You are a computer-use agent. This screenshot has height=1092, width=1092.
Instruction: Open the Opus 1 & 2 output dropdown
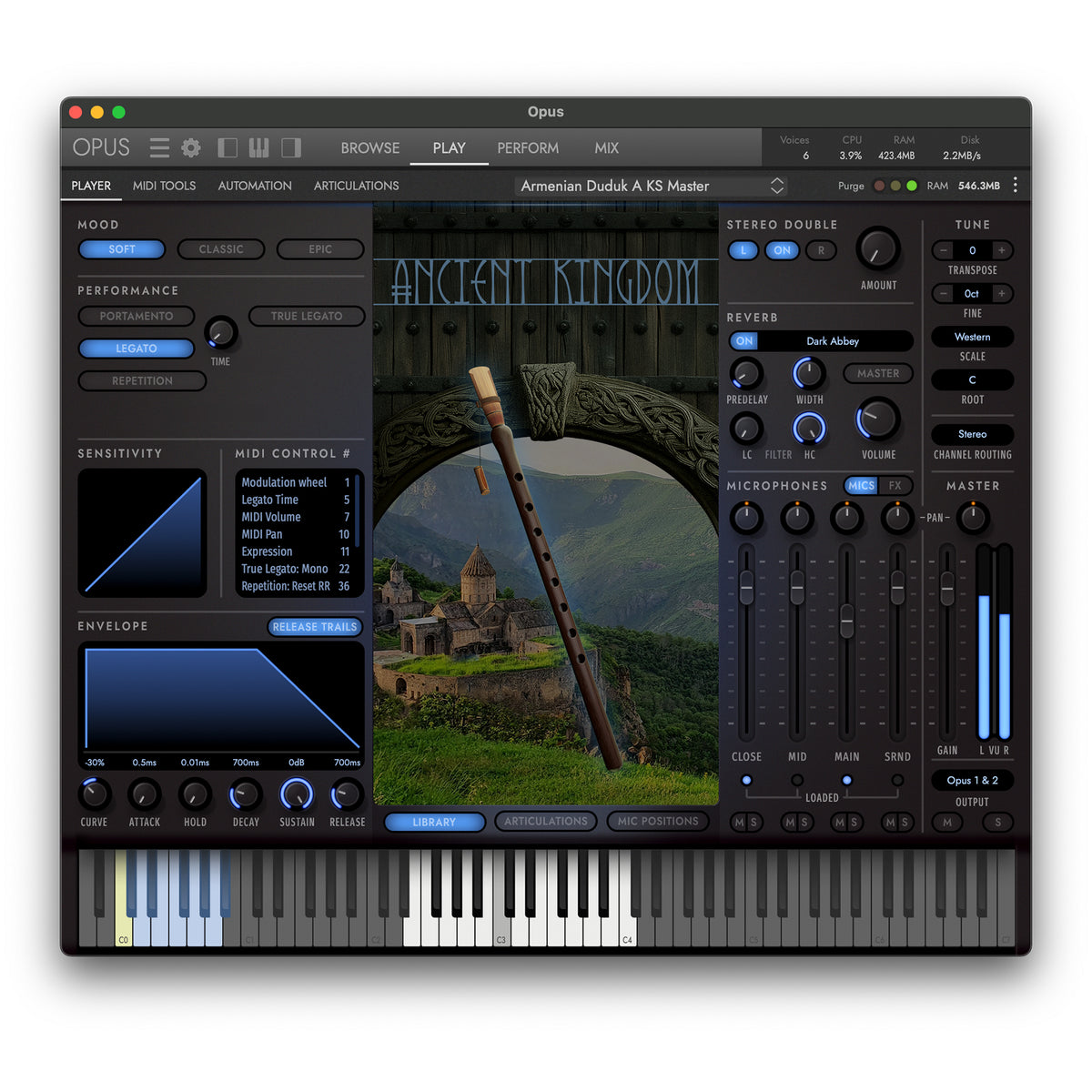tap(973, 780)
